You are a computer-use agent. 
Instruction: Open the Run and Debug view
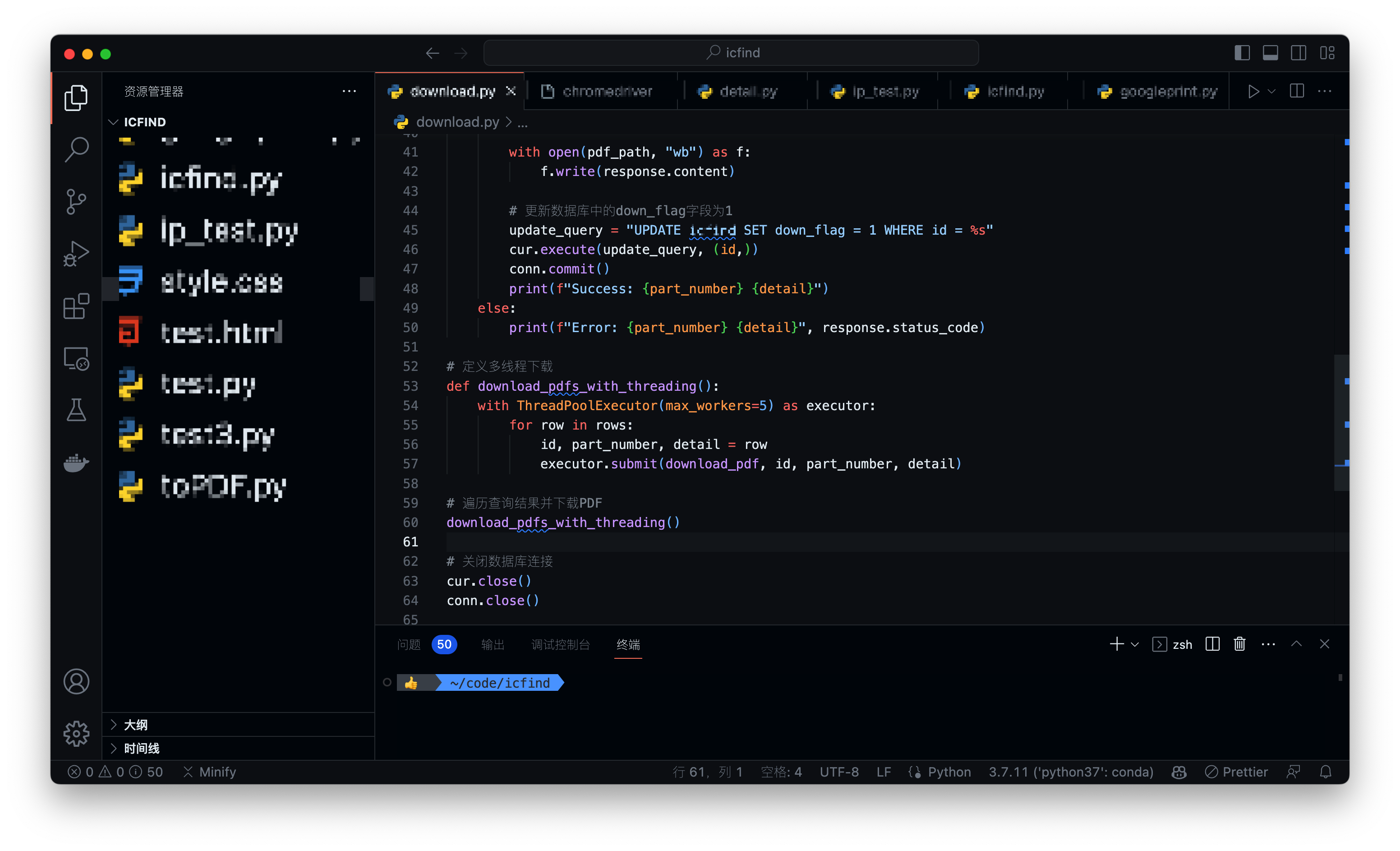76,254
